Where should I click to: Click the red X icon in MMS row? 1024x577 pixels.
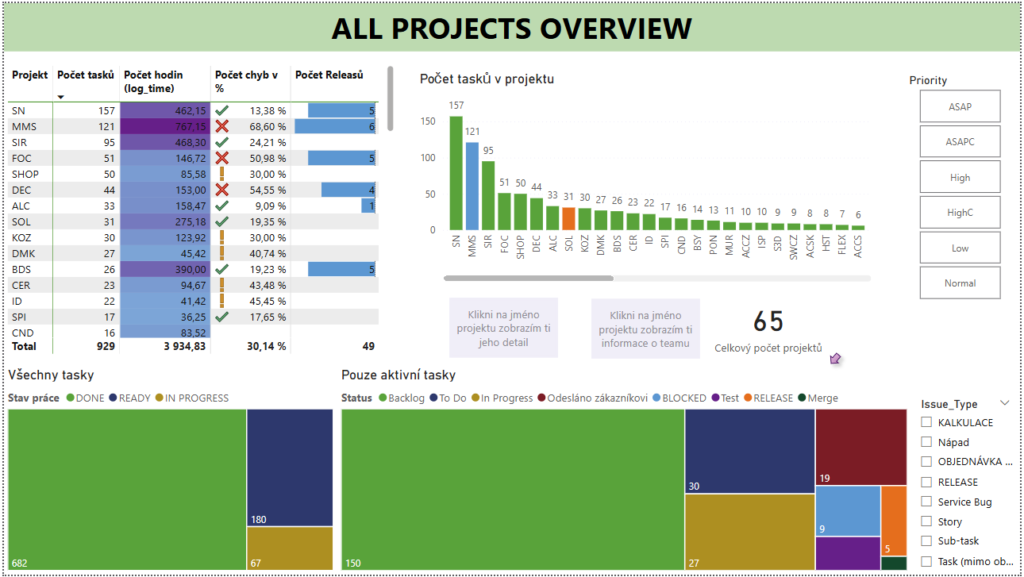pyautogui.click(x=222, y=127)
